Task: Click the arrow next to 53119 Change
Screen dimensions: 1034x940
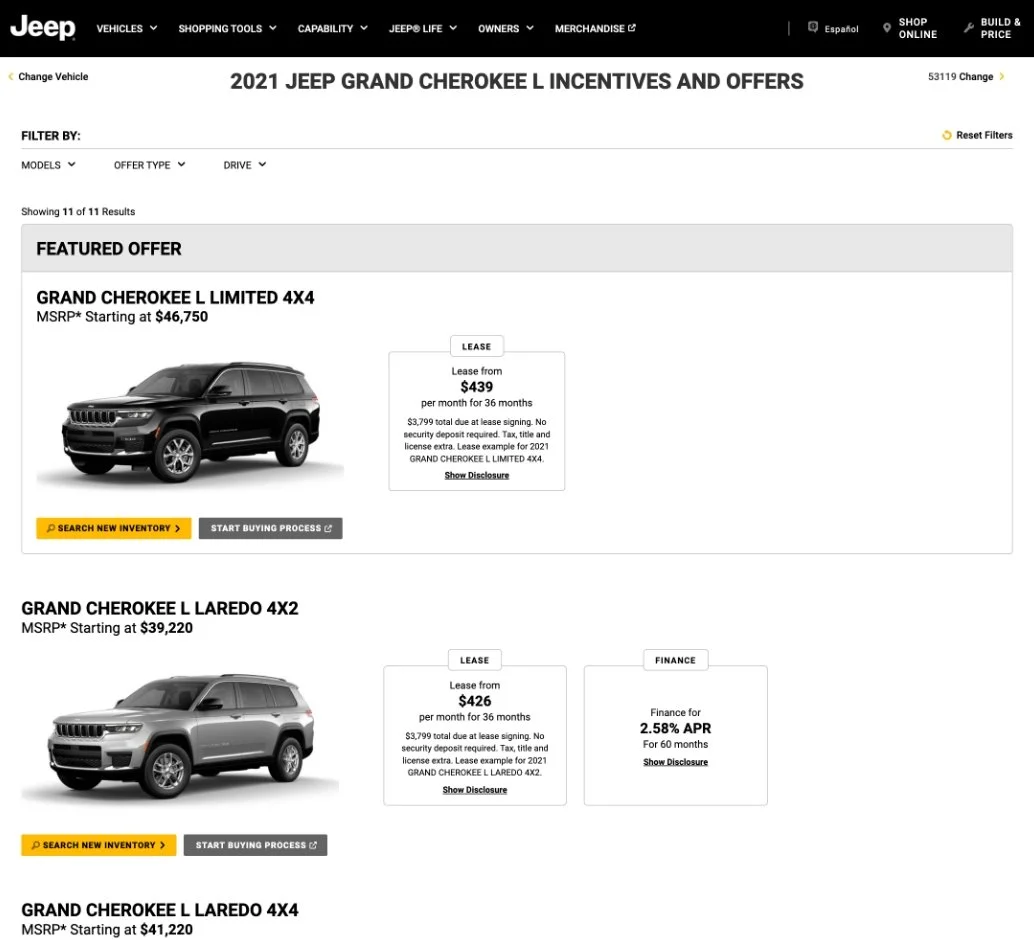Action: coord(1002,77)
